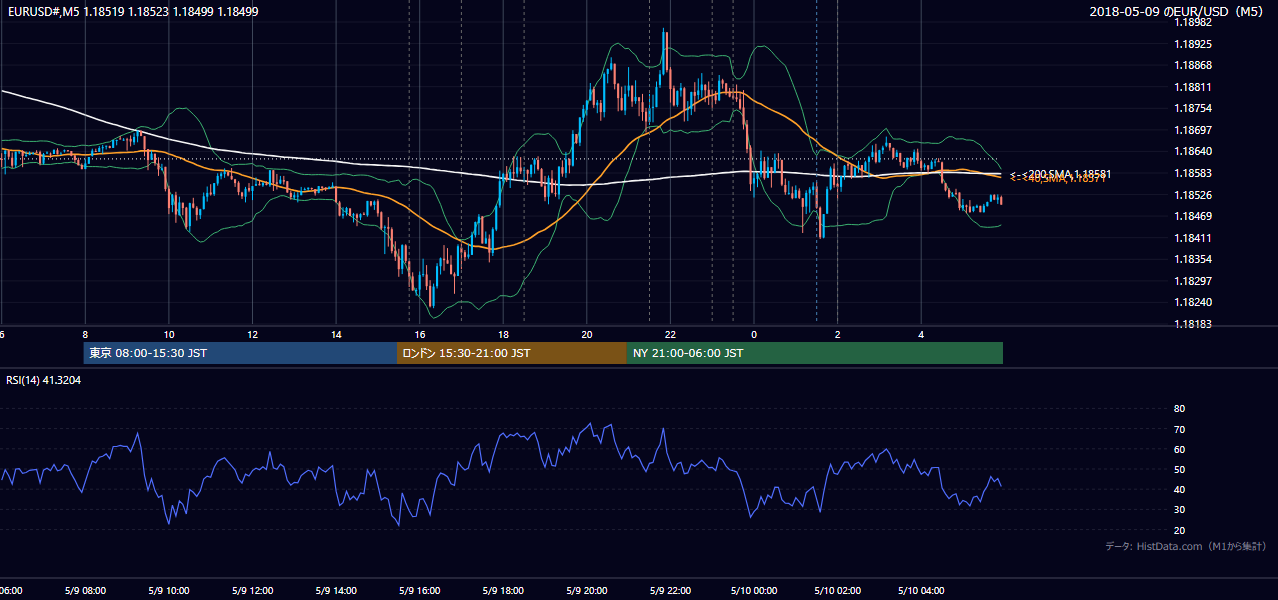Click price axis label 1.18640
The height and width of the screenshot is (600, 1278).
coord(1193,152)
